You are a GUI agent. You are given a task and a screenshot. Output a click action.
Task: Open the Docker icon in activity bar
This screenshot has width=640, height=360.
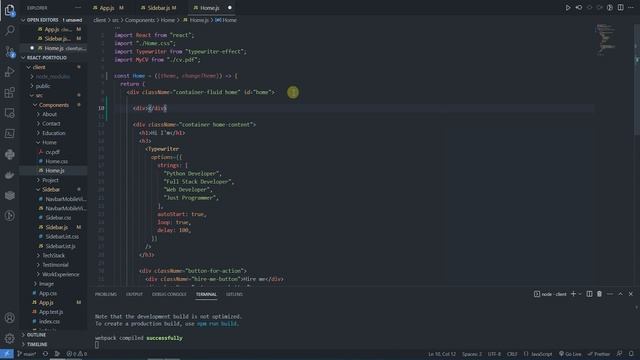pos(9,175)
